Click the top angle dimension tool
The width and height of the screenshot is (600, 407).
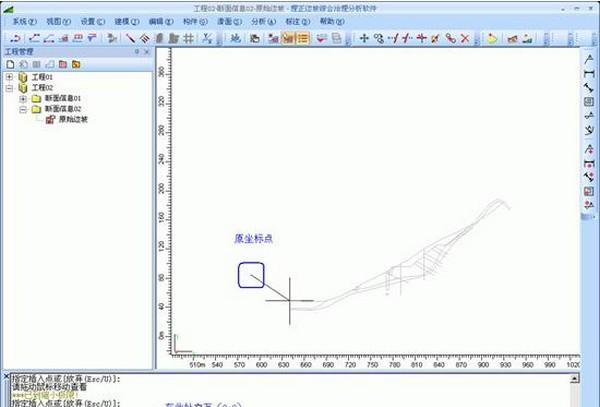[589, 59]
